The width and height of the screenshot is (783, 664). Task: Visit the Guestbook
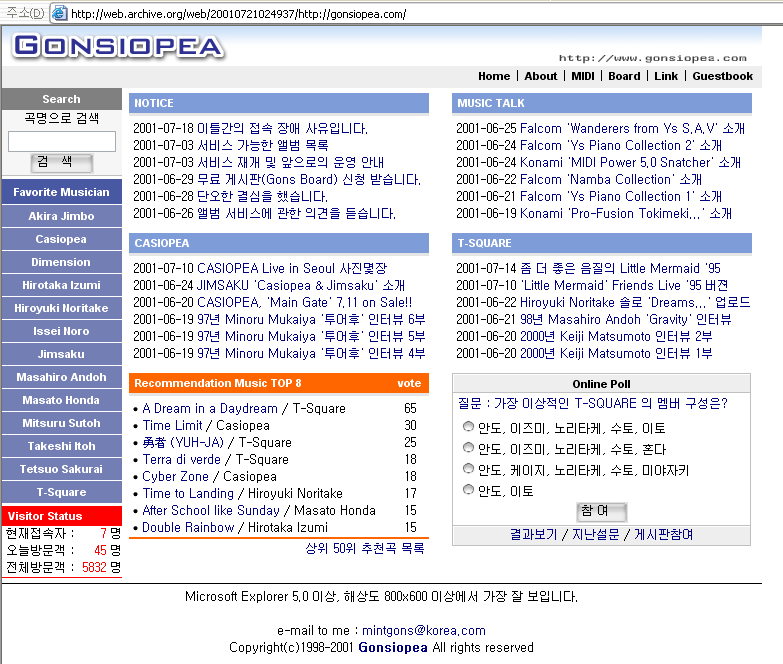[722, 76]
